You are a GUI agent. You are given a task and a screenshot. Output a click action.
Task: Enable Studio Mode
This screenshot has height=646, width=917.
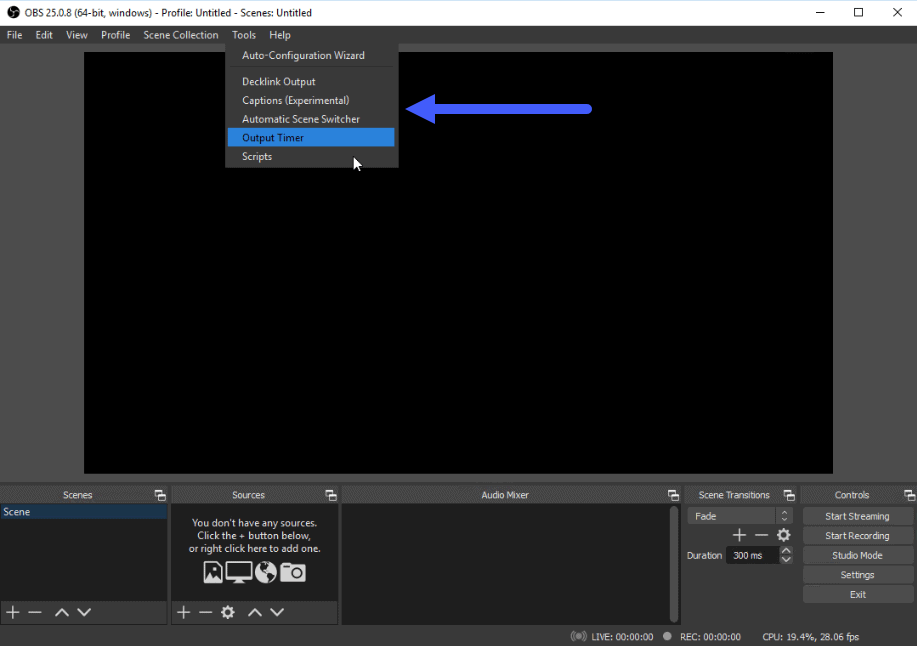tap(857, 555)
